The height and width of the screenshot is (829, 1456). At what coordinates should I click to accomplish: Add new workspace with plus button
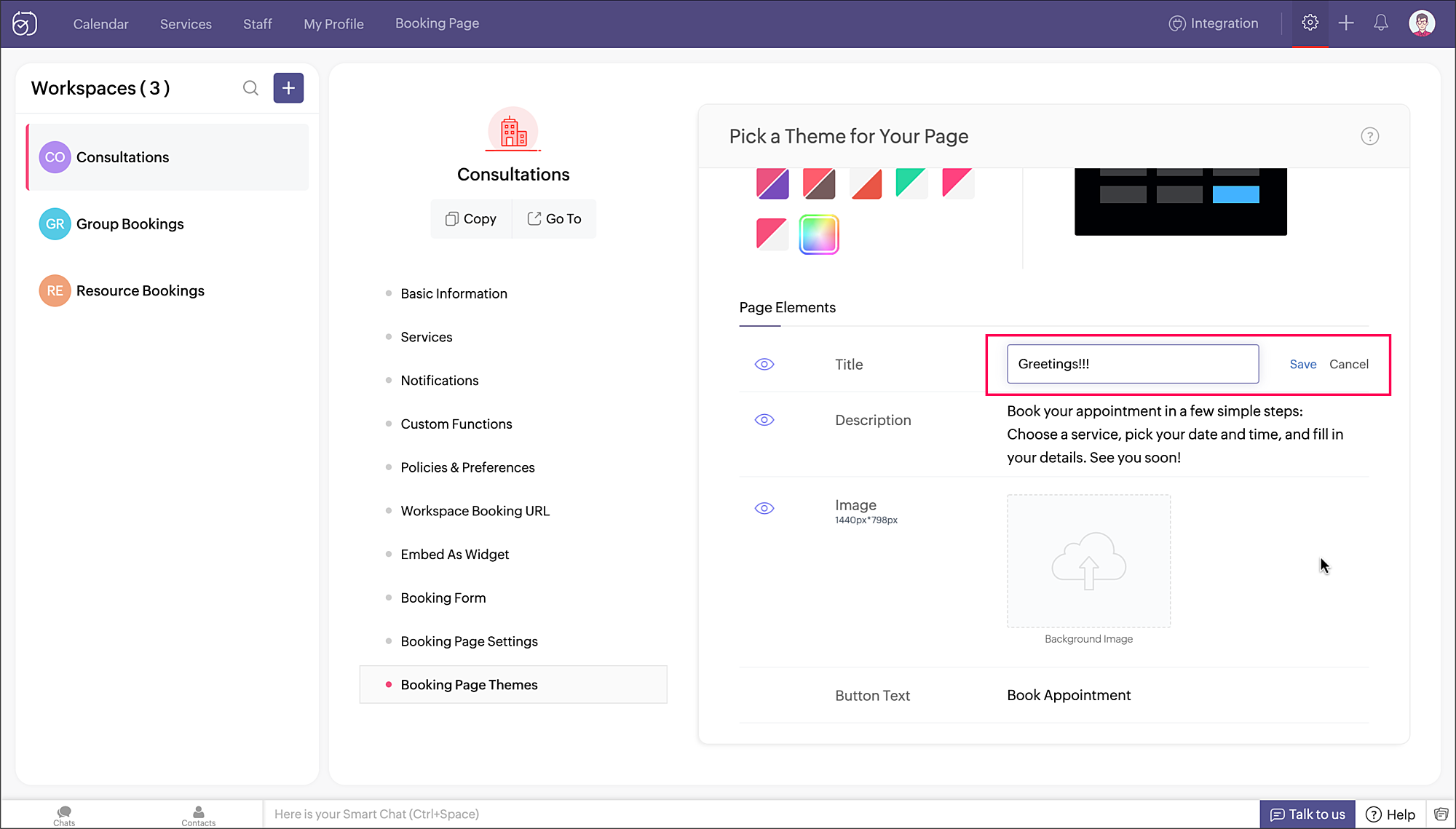click(x=288, y=88)
